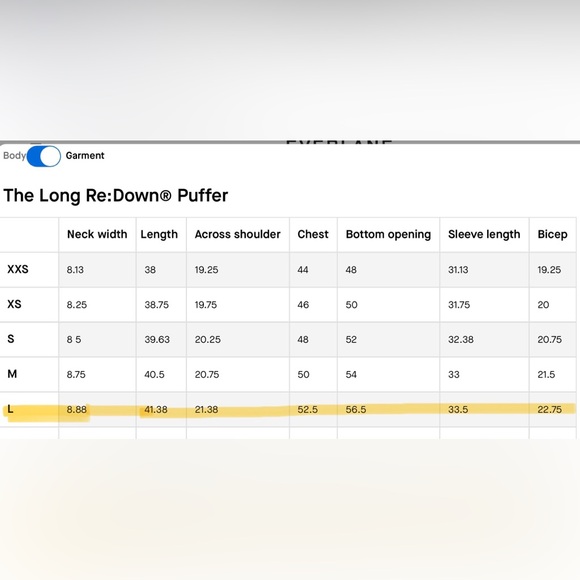Select the highlighted L size row label
Viewport: 580px width, 580px height.
click(x=10, y=409)
